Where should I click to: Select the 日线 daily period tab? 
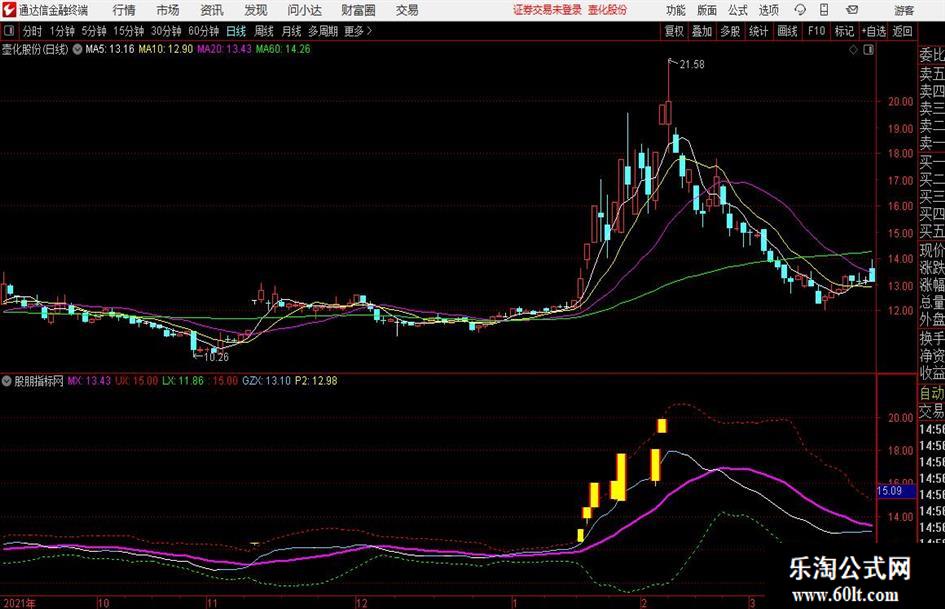236,31
